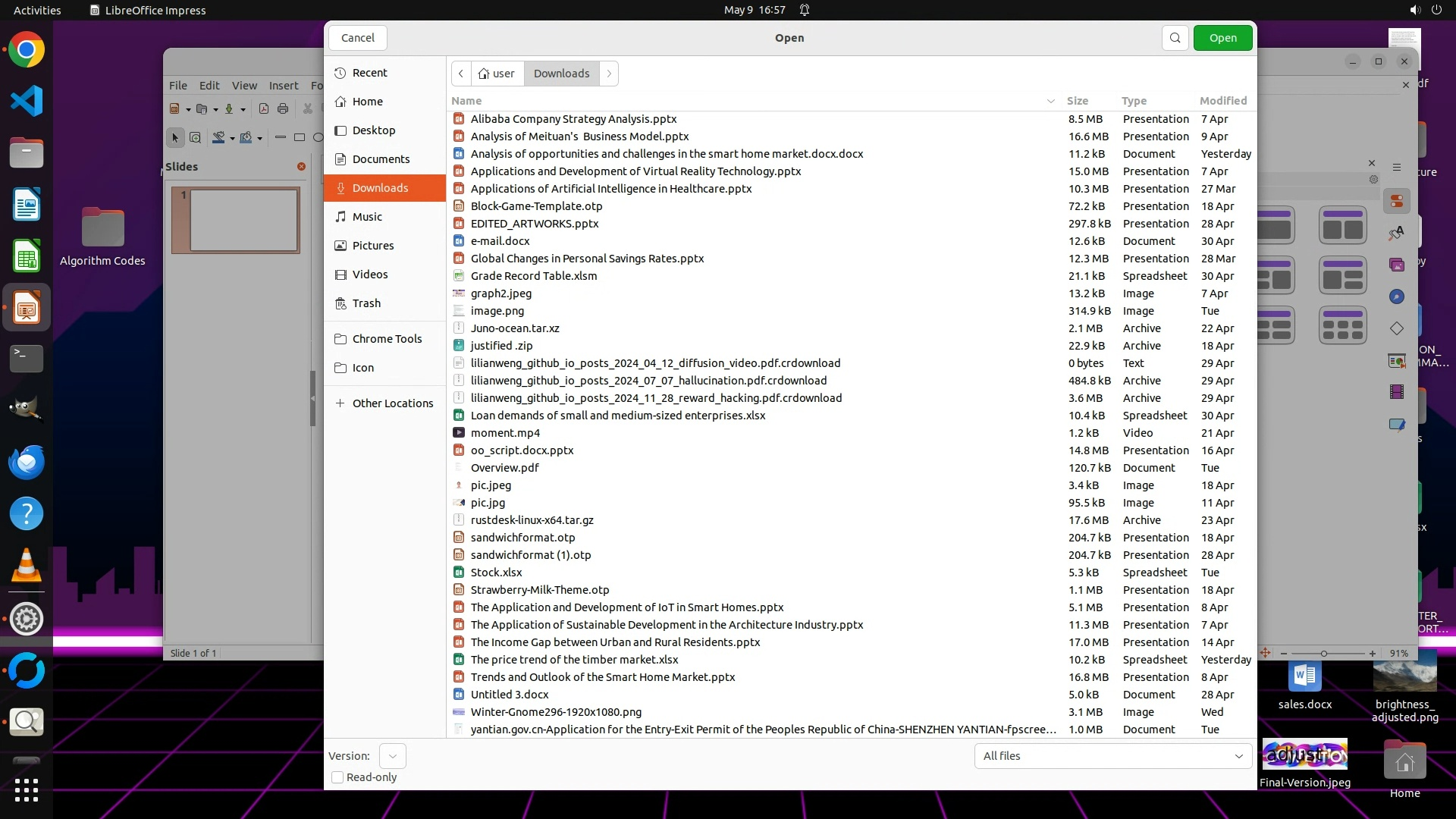Expand the All files filter dropdown
Viewport: 1456px width, 819px height.
pyautogui.click(x=1112, y=756)
